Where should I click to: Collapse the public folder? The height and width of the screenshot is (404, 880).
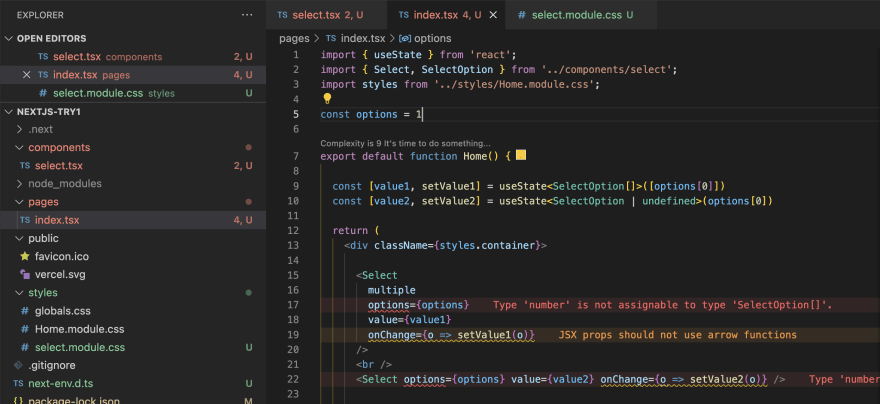coord(20,238)
